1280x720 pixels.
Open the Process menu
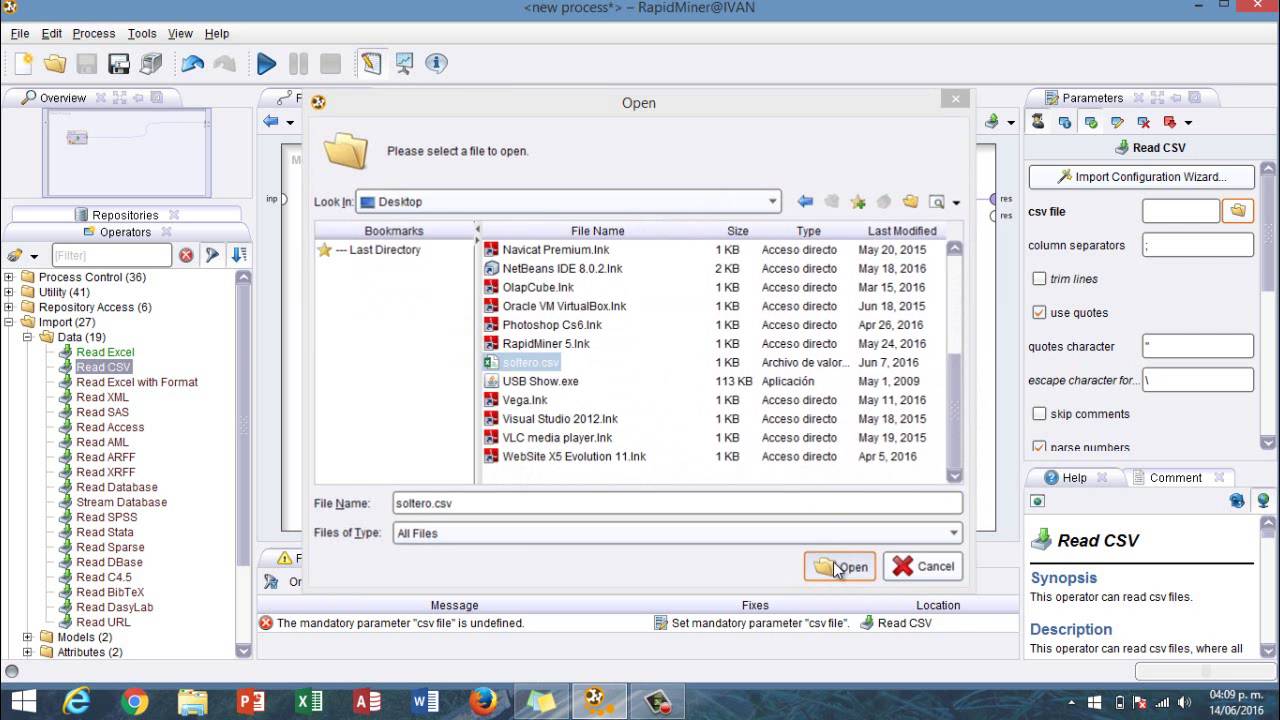coord(94,33)
